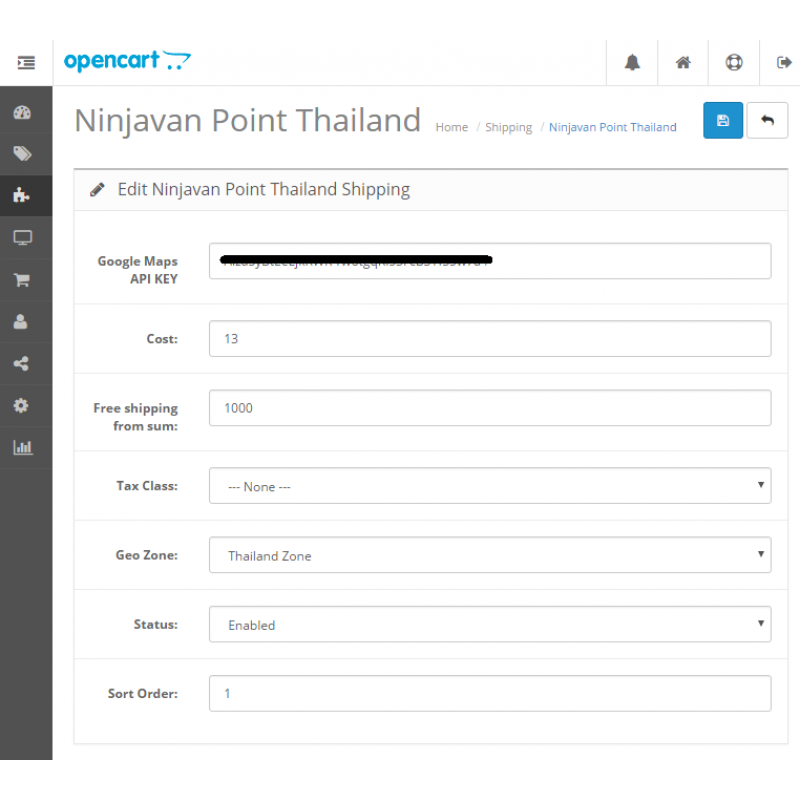Open the Design monitor icon
The width and height of the screenshot is (800, 800).
pyautogui.click(x=22, y=238)
